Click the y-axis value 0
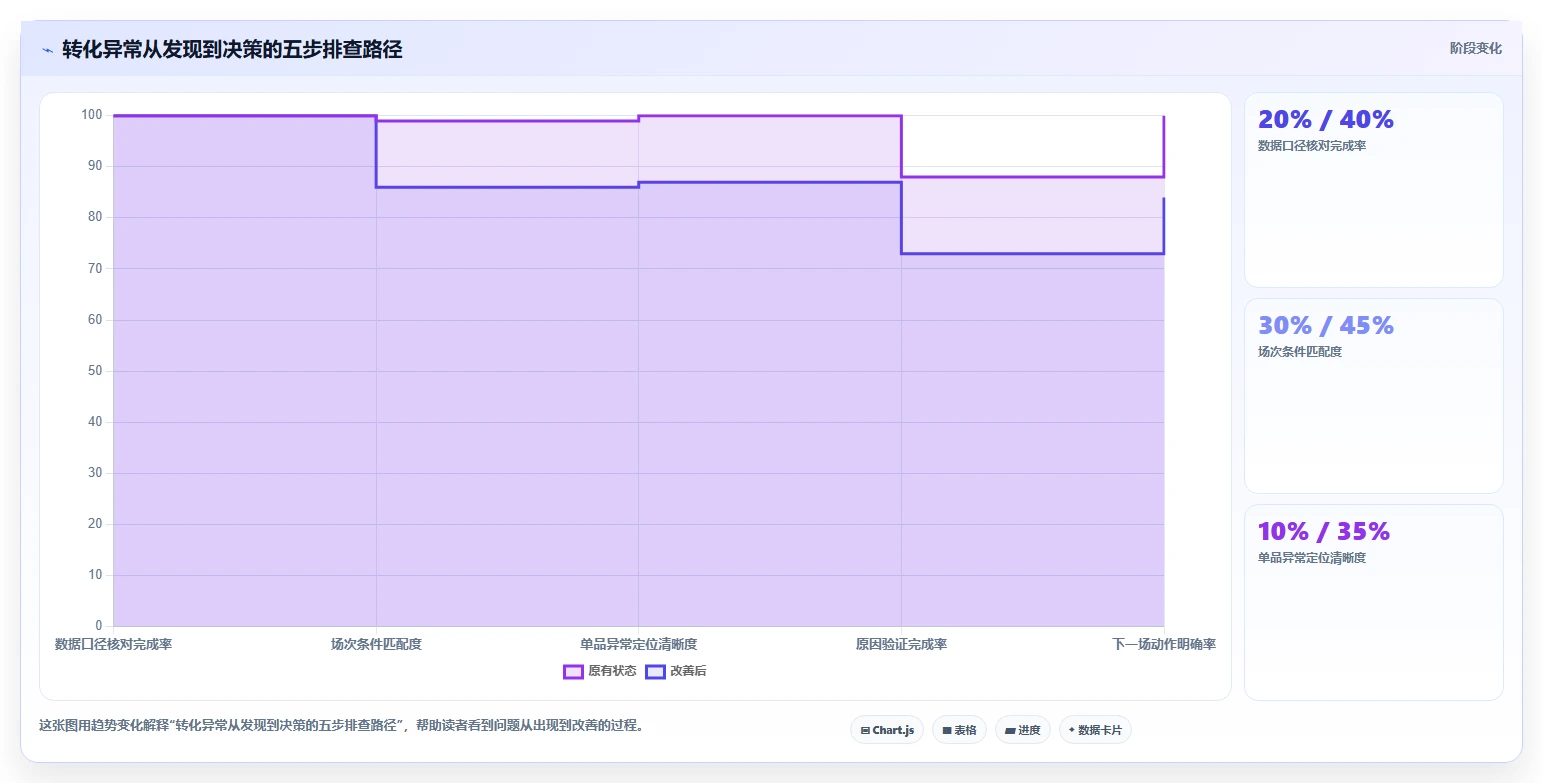Screen dimensions: 1543x783 [99, 626]
